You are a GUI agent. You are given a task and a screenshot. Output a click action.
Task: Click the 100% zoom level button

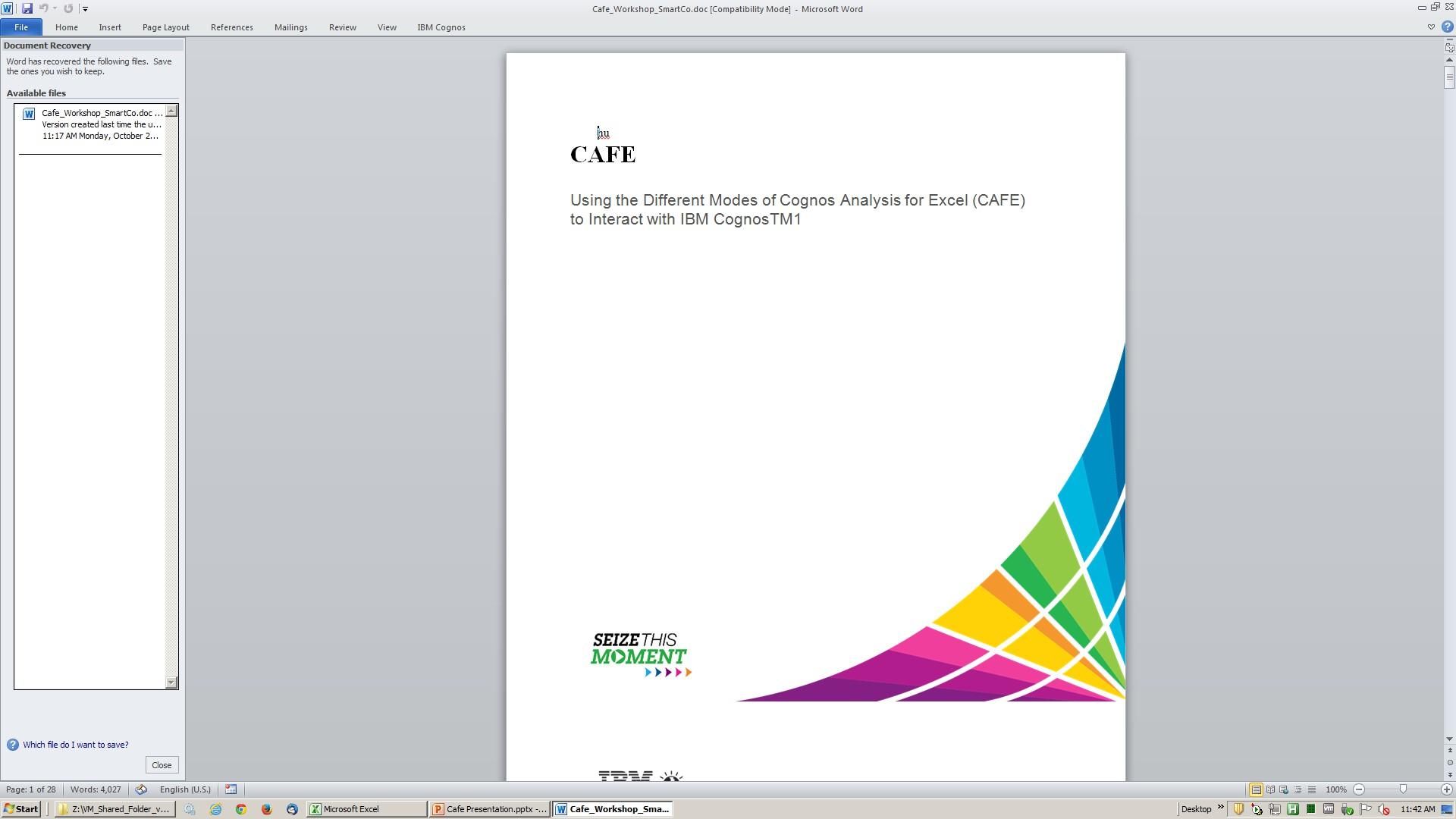coord(1336,789)
